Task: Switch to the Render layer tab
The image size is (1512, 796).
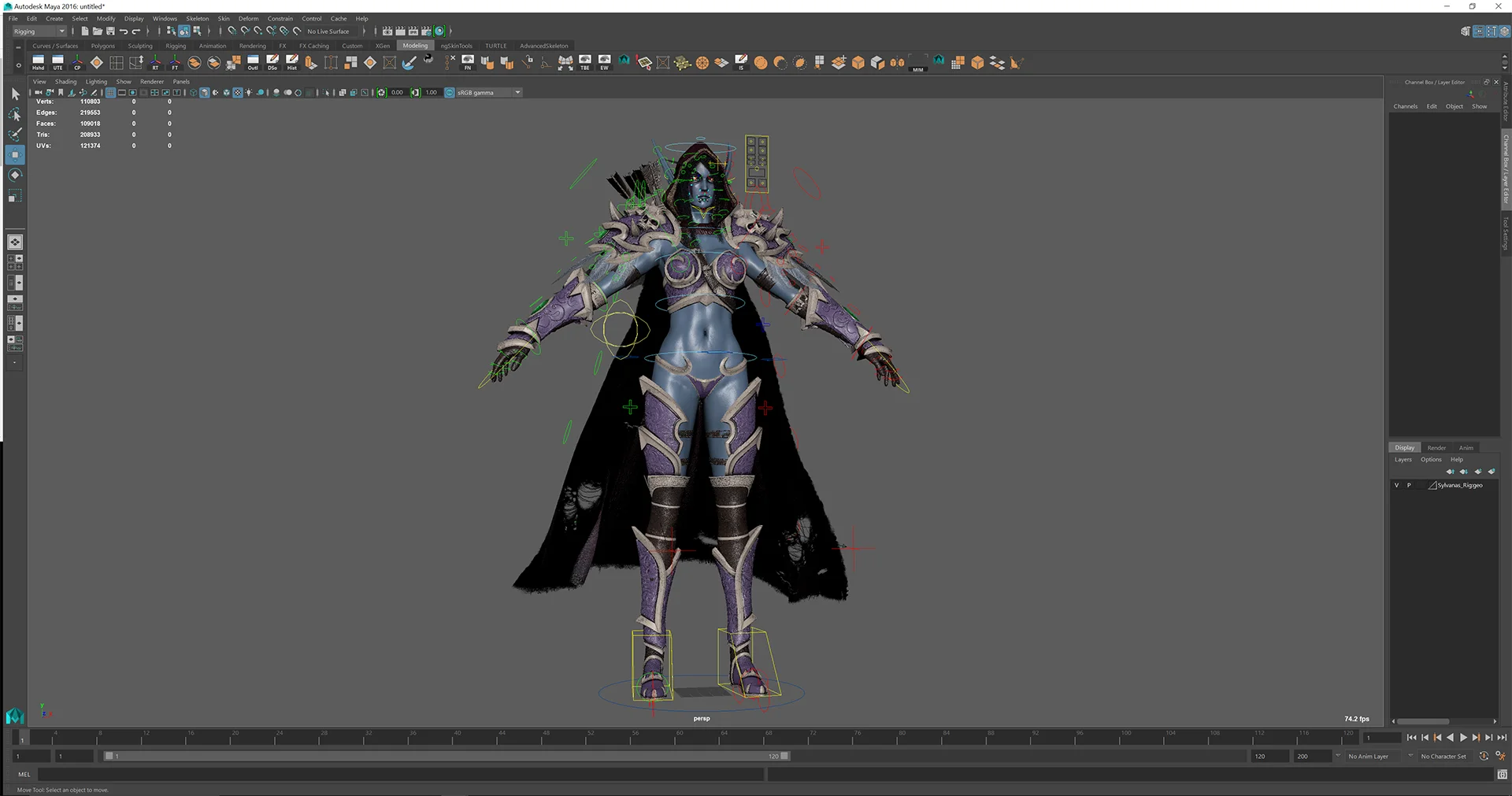Action: 1436,448
